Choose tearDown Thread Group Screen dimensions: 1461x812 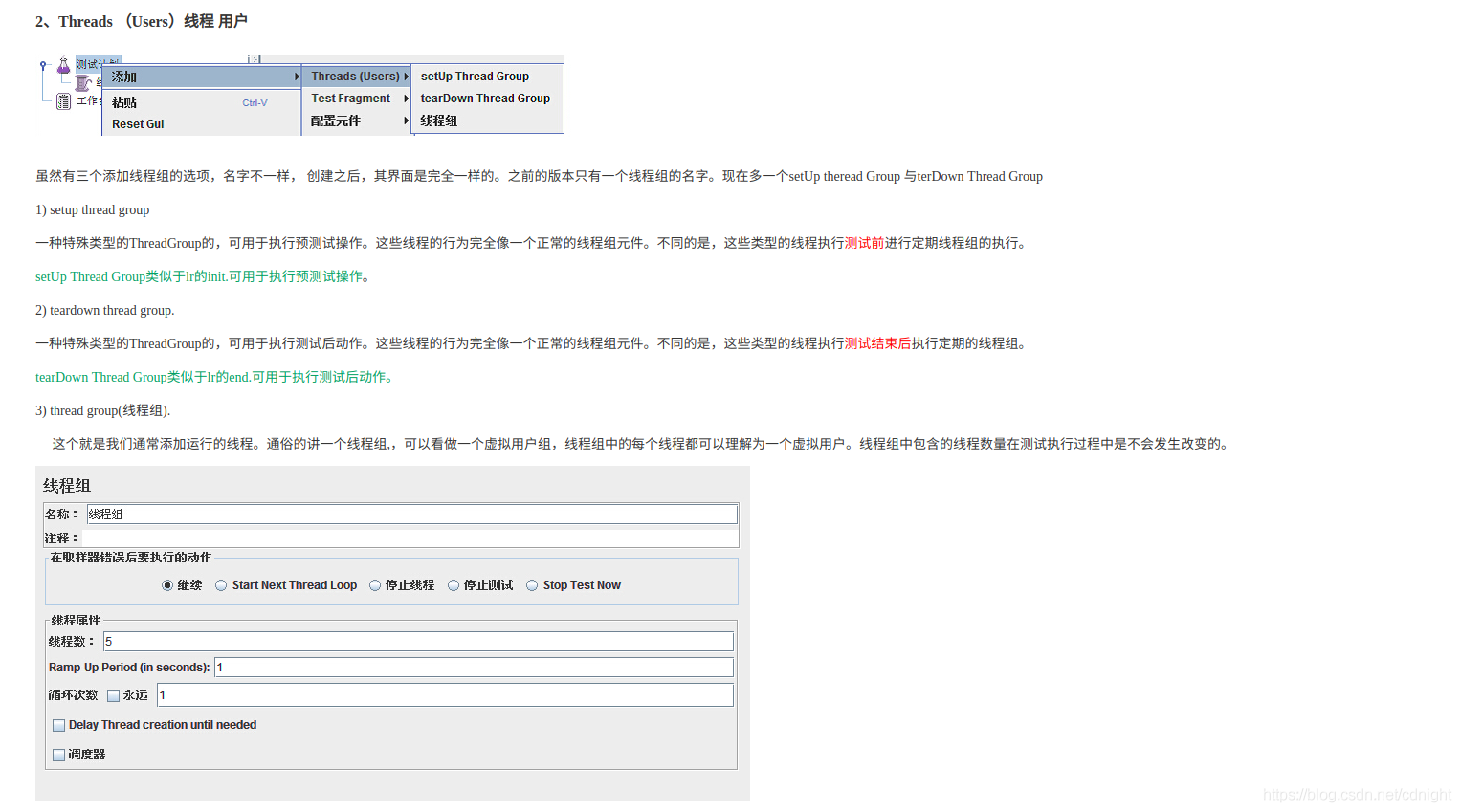[x=485, y=99]
